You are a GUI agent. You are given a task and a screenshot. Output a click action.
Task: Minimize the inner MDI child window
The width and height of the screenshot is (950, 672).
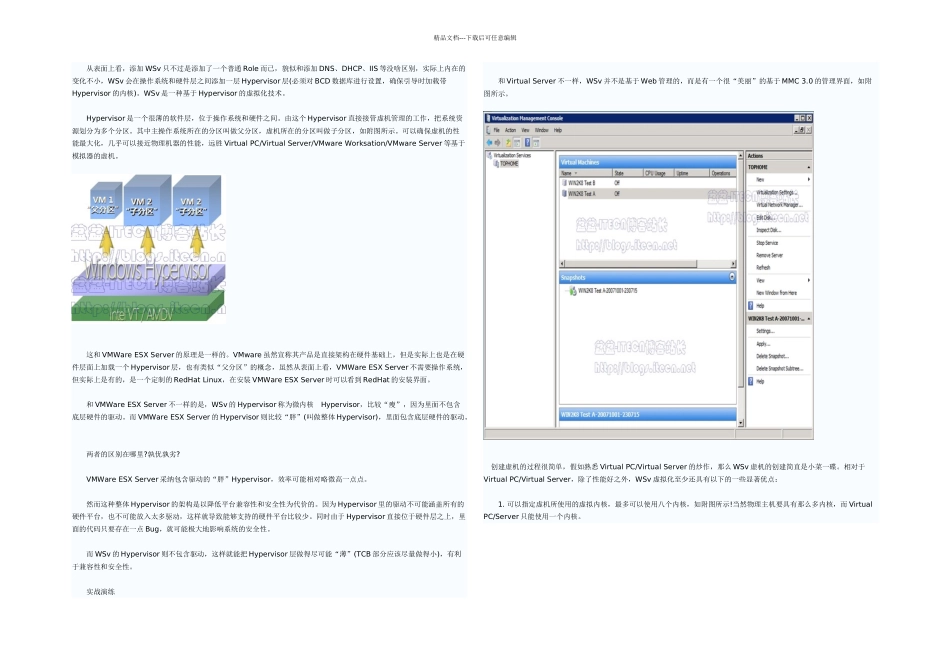tap(796, 130)
